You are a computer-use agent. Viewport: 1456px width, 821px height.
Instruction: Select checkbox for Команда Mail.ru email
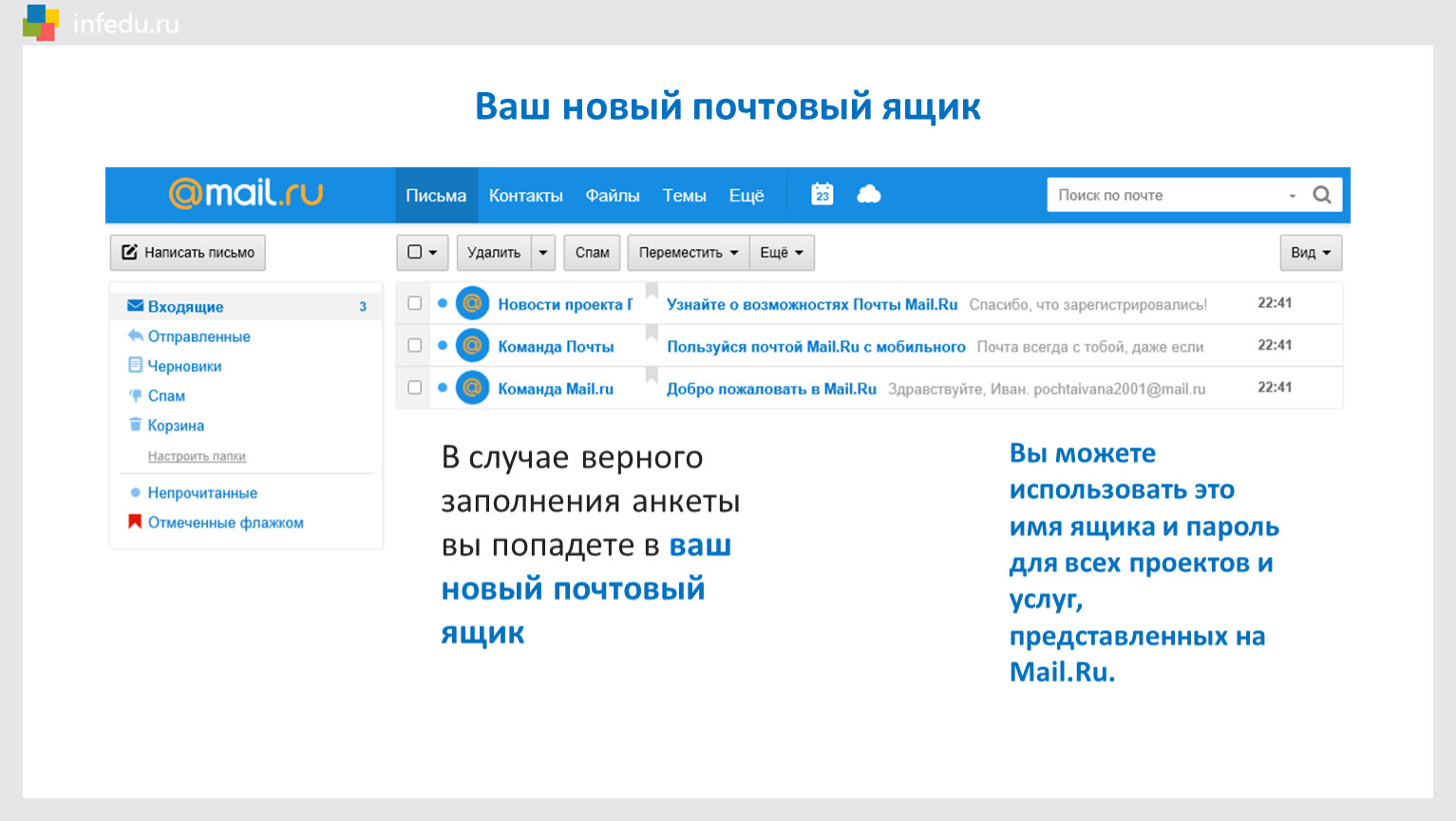pos(414,388)
